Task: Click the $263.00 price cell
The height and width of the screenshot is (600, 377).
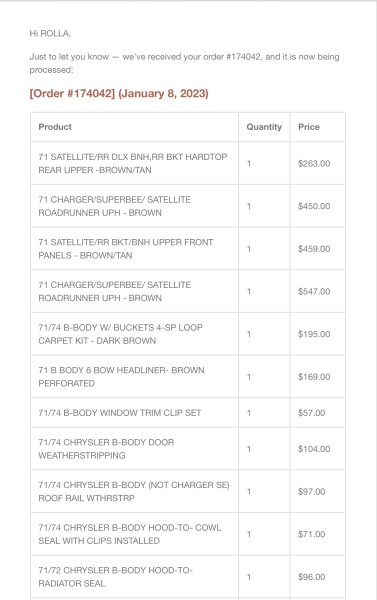Action: [314, 164]
